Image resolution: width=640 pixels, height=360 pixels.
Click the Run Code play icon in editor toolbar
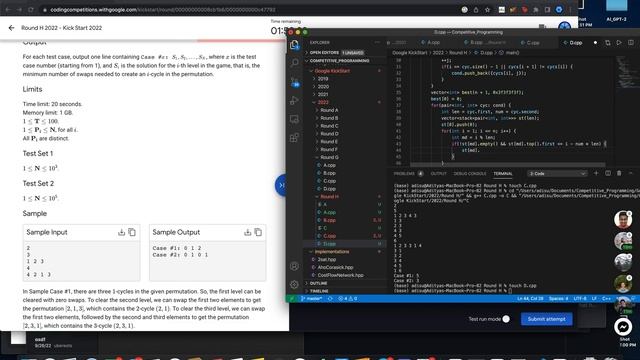tap(619, 42)
